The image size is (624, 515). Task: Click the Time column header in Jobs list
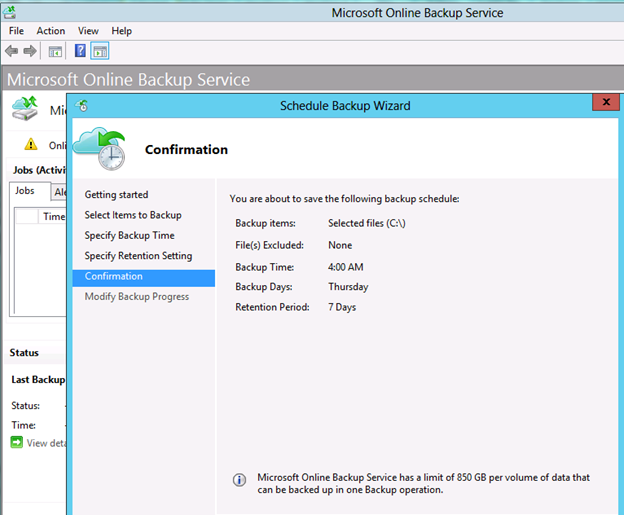(54, 217)
